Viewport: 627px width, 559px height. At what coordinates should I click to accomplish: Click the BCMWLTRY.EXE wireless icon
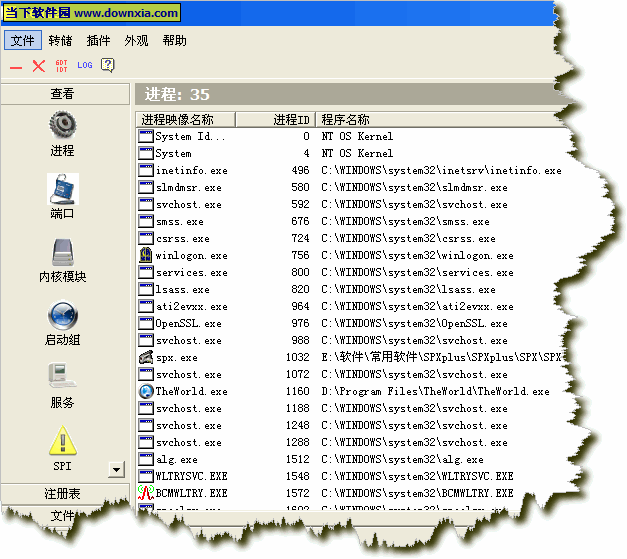146,493
